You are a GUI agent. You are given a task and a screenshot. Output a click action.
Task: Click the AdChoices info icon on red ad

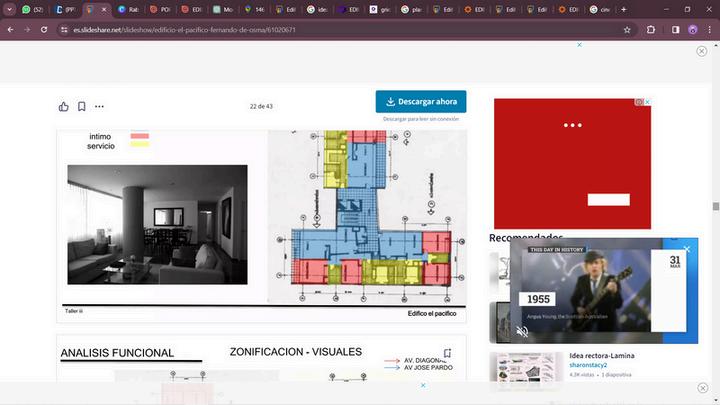639,102
